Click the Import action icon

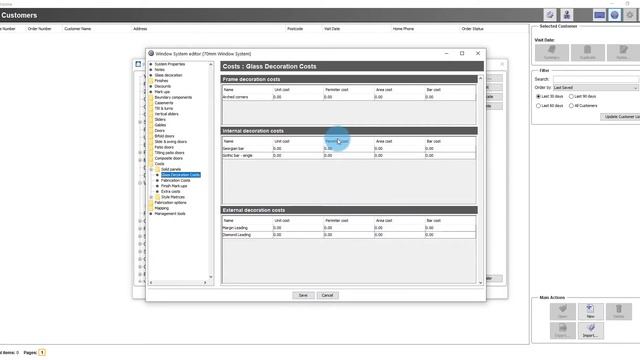(590, 331)
